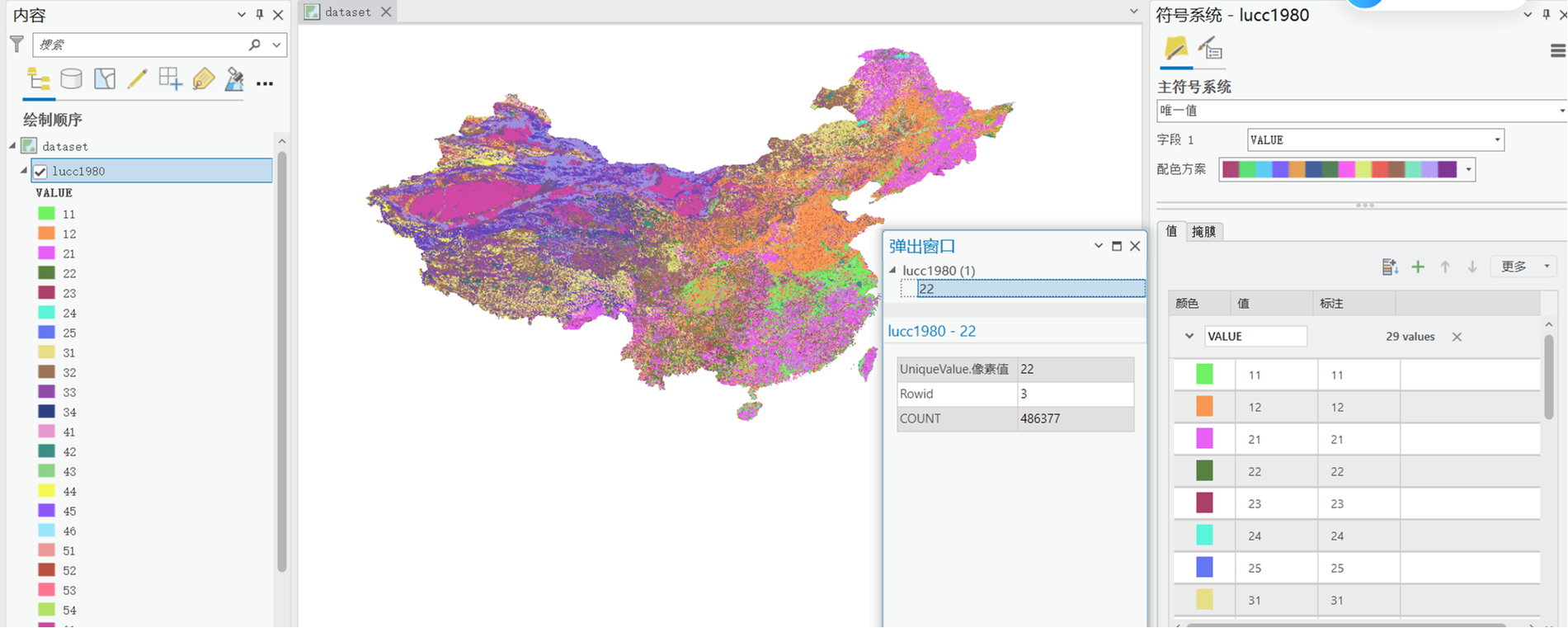This screenshot has height=628, width=1568.
Task: Click the 颜色 column header
Action: tap(1199, 304)
